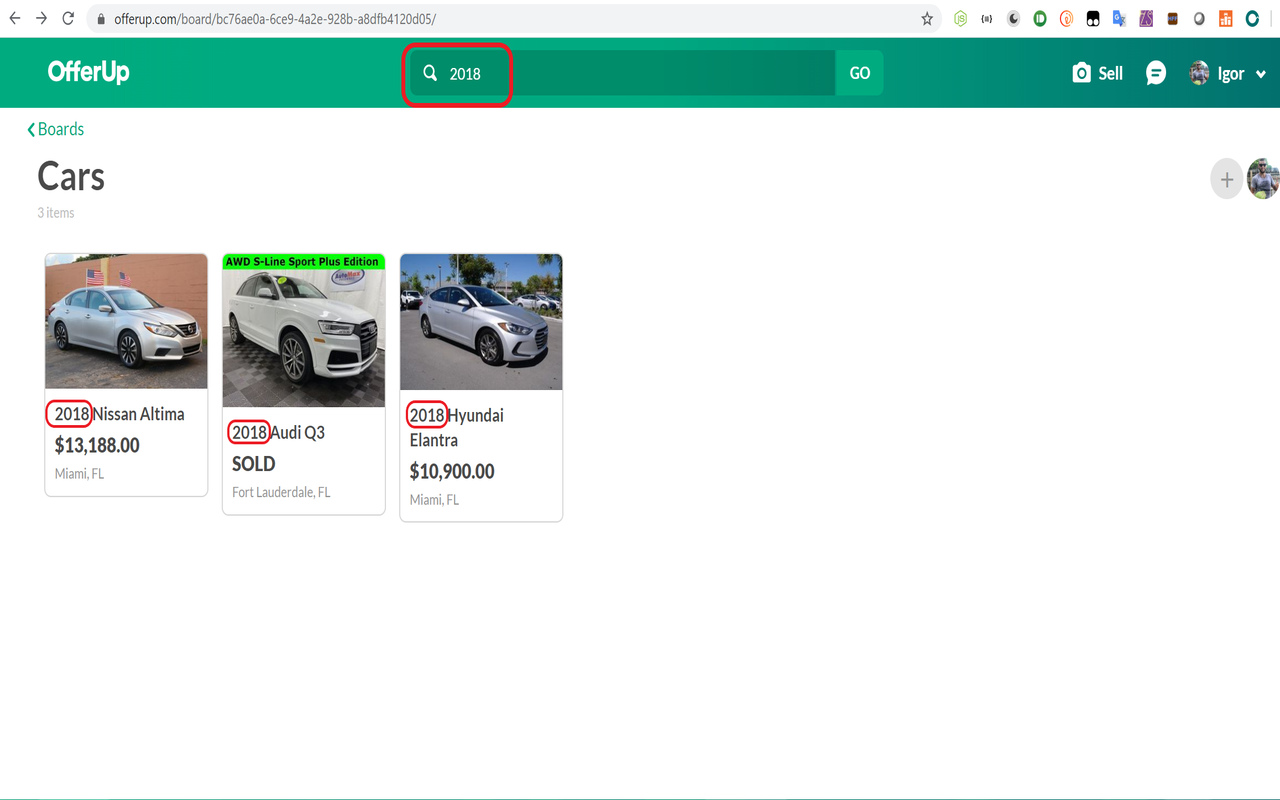Open the brown HPP extension icon
The width and height of the screenshot is (1280, 800).
click(1173, 18)
